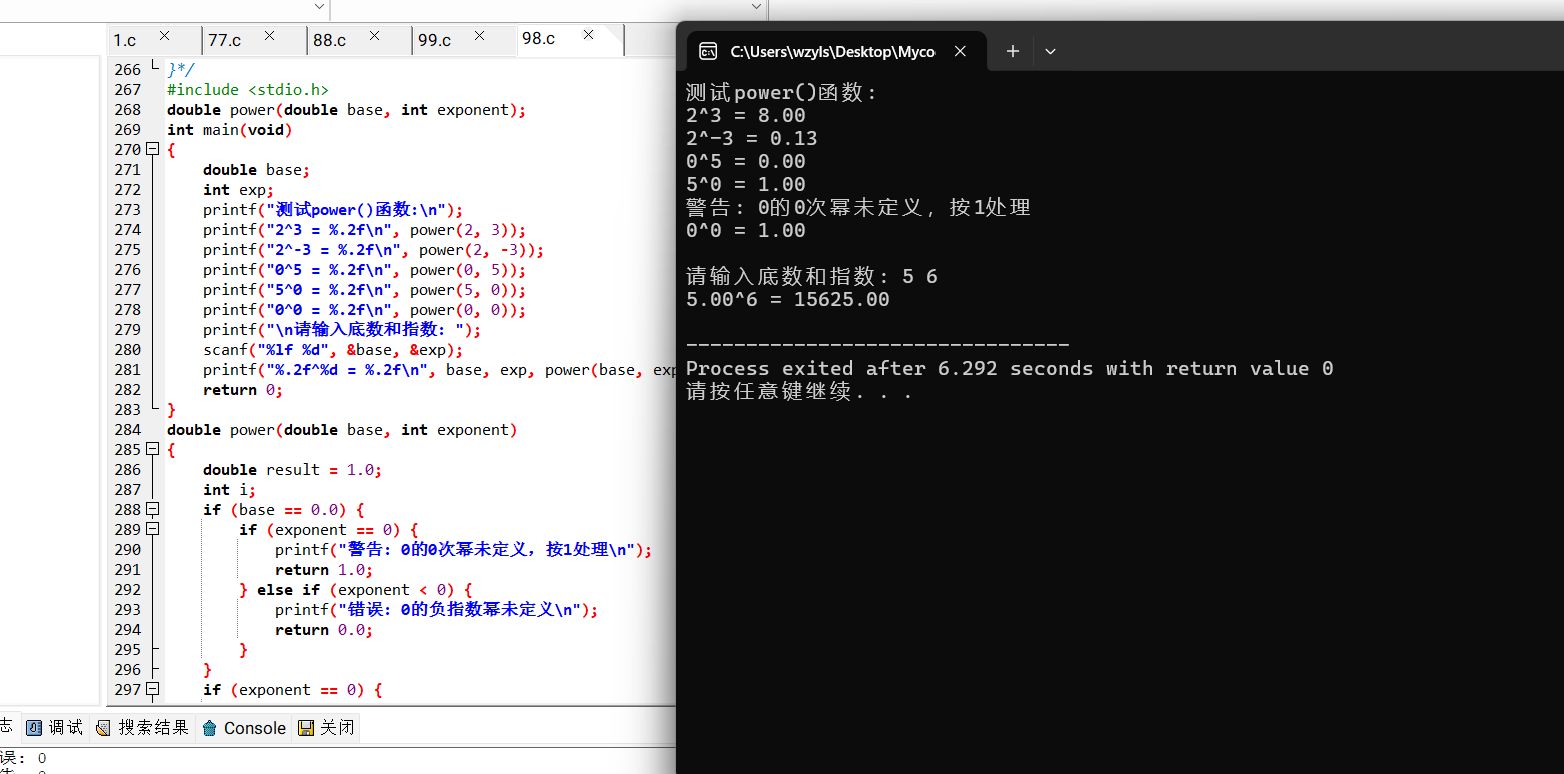Viewport: 1564px width, 774px height.
Task: Click the 关闭 tab to close bottom panel
Action: coord(326,728)
